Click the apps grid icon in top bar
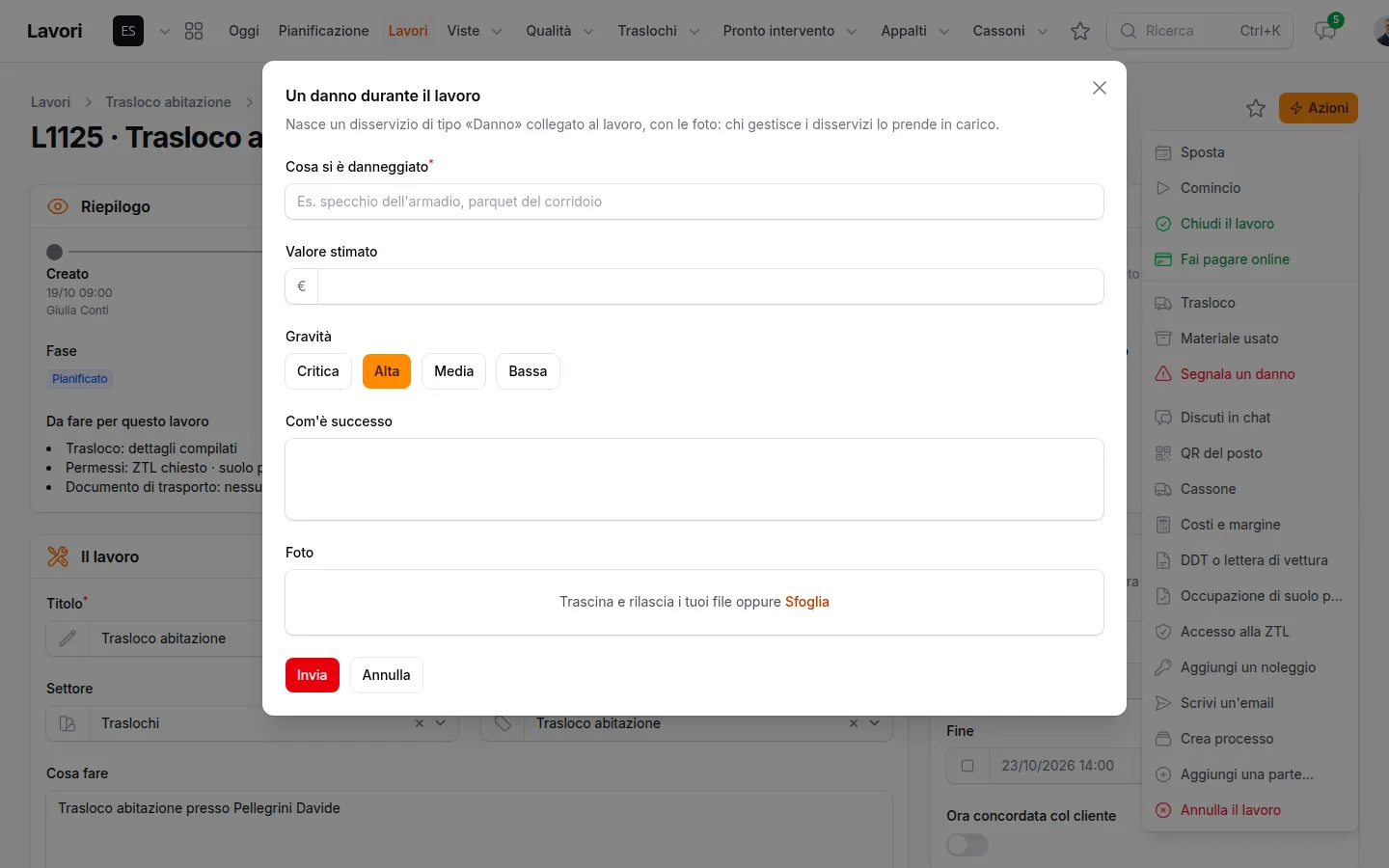The width and height of the screenshot is (1389, 868). tap(194, 31)
